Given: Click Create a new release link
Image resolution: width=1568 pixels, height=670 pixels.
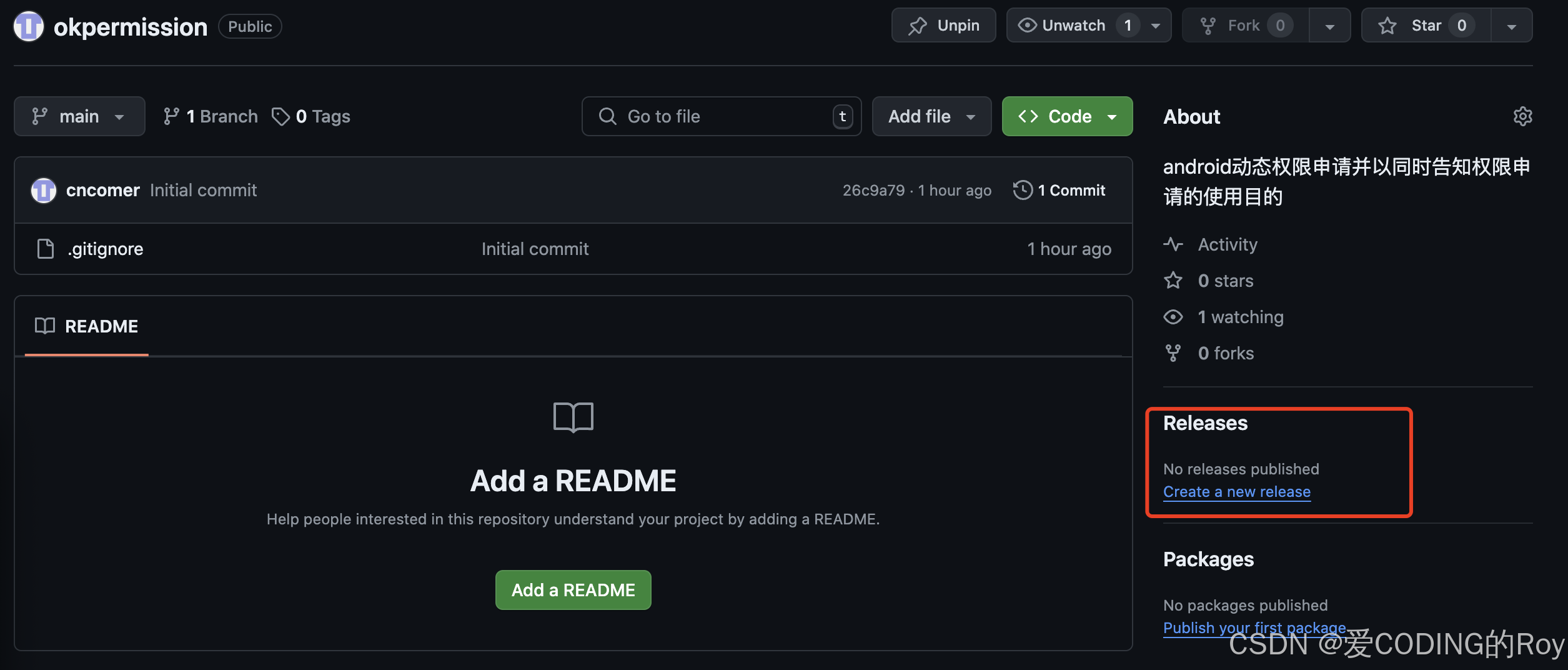Looking at the screenshot, I should (1237, 492).
